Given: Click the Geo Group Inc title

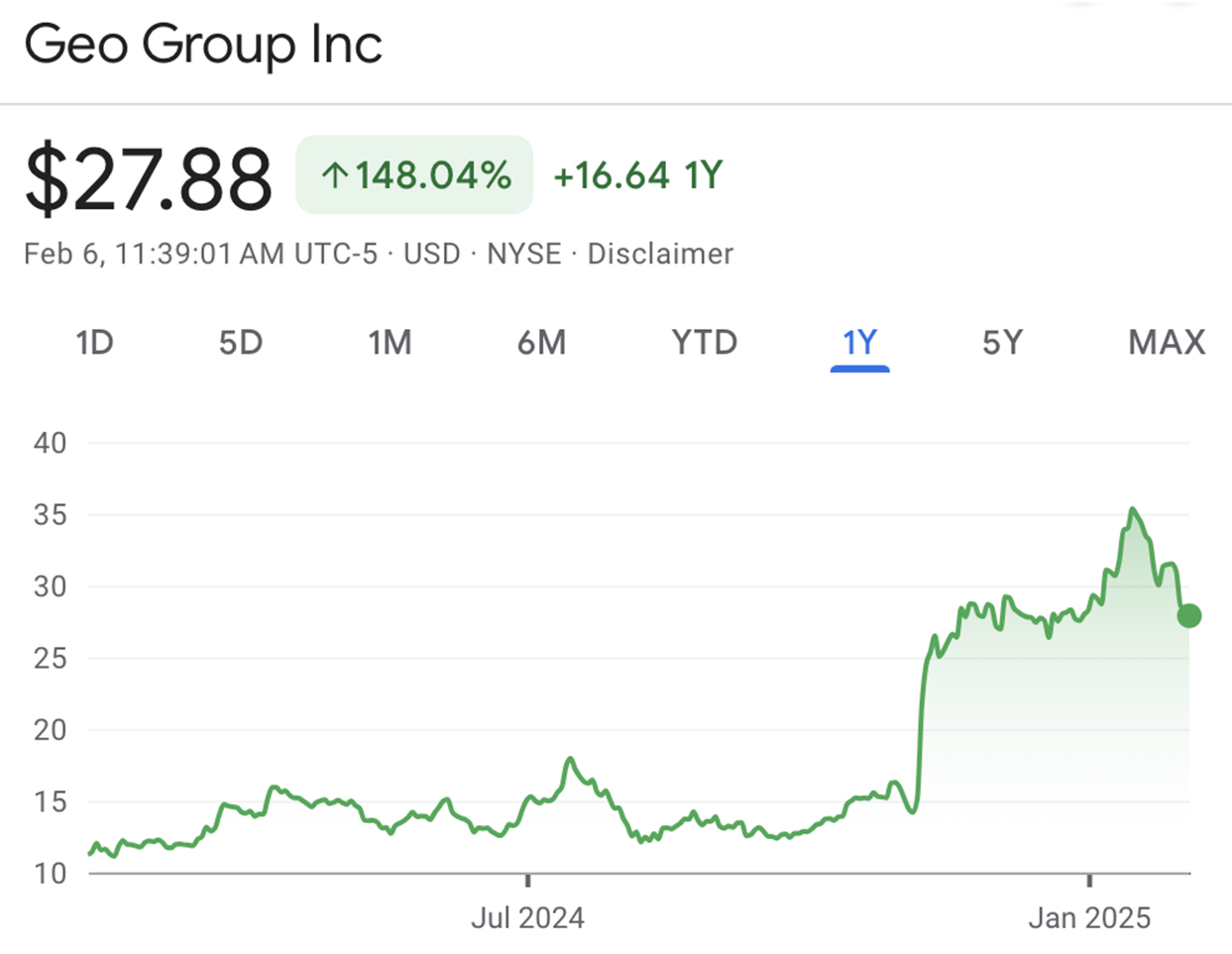Looking at the screenshot, I should [204, 46].
